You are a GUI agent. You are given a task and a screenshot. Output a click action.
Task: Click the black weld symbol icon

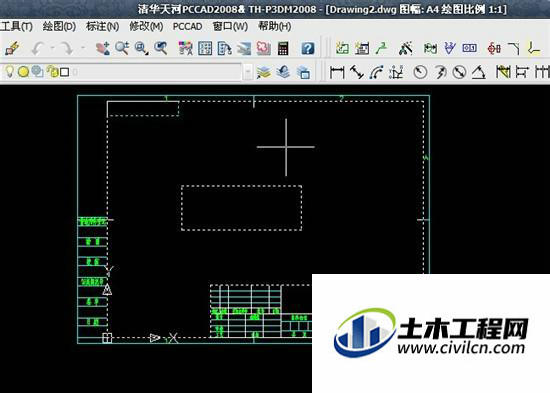pyautogui.click(x=406, y=48)
